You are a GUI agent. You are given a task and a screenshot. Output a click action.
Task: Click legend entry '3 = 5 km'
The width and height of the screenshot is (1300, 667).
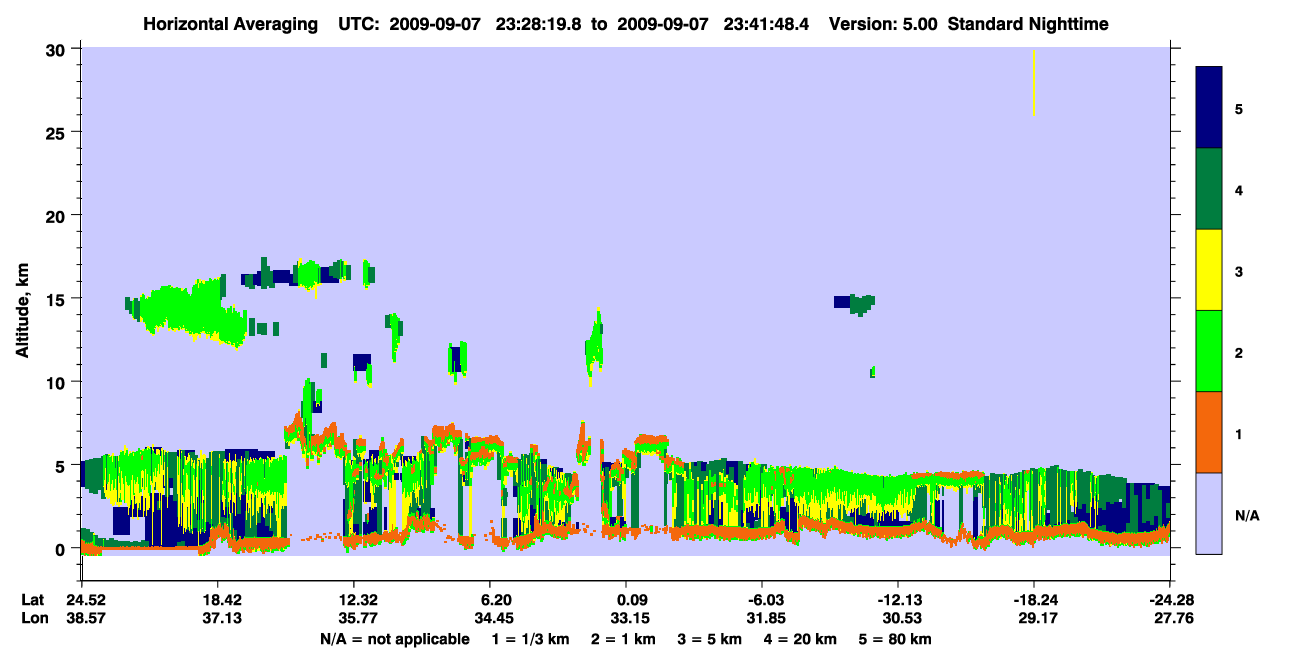(x=710, y=639)
